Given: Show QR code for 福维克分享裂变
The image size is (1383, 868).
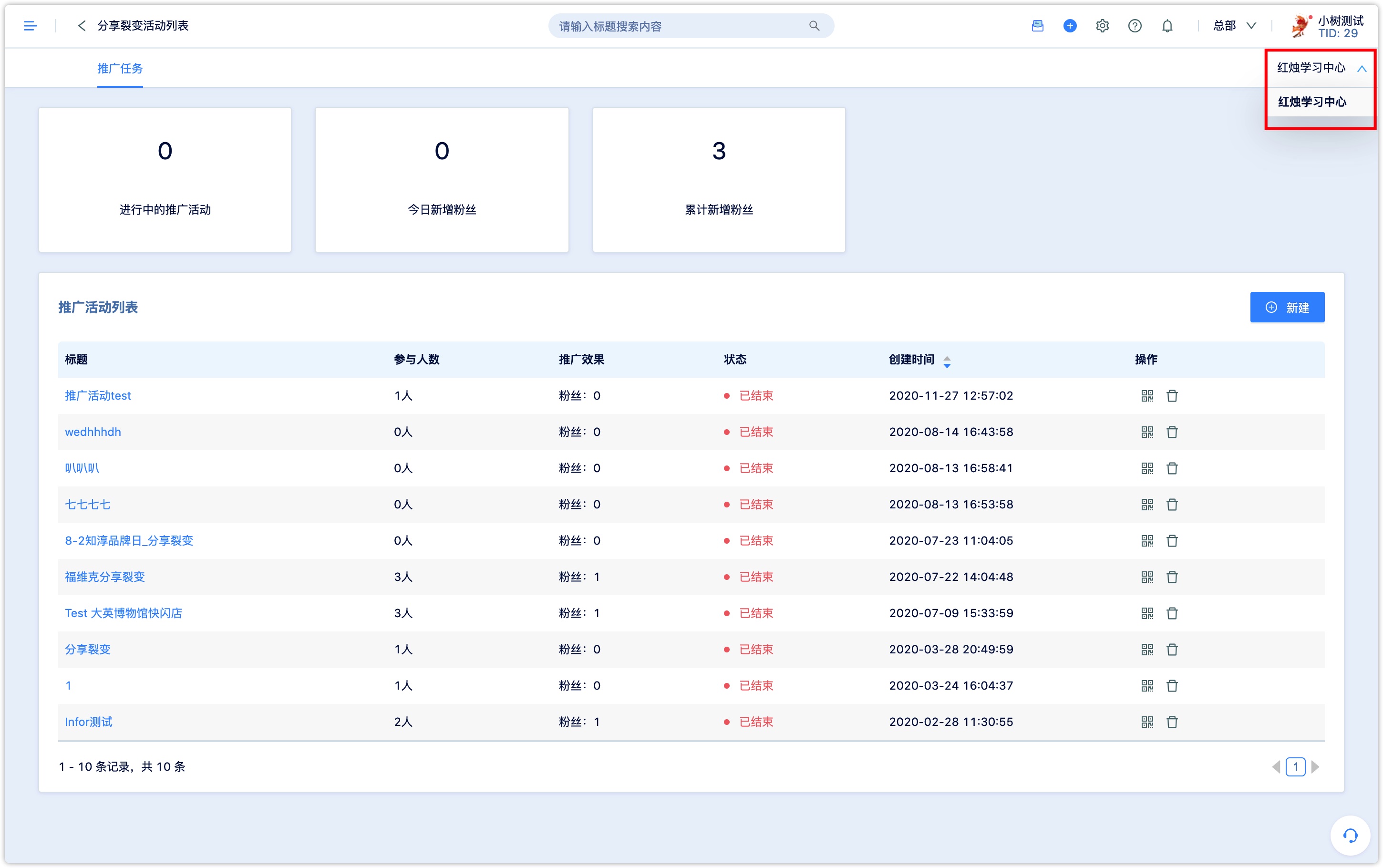Looking at the screenshot, I should click(1146, 577).
